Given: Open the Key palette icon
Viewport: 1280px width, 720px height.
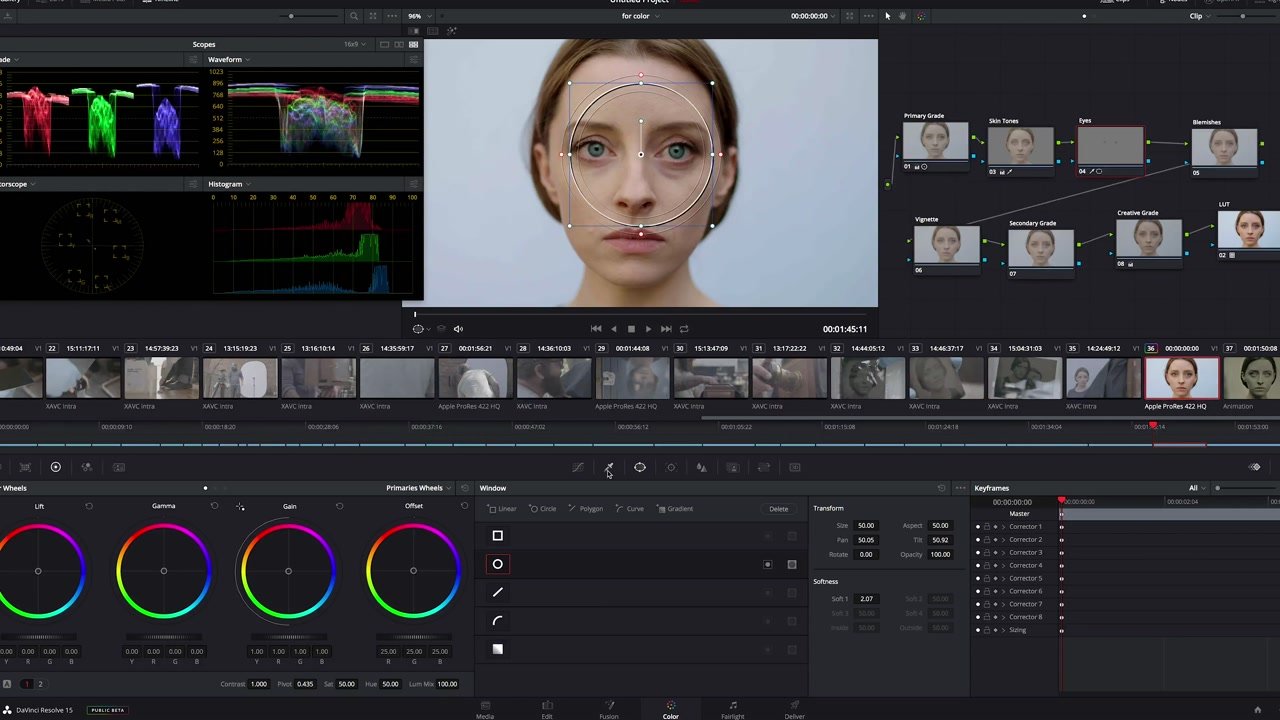Looking at the screenshot, I should coord(733,467).
